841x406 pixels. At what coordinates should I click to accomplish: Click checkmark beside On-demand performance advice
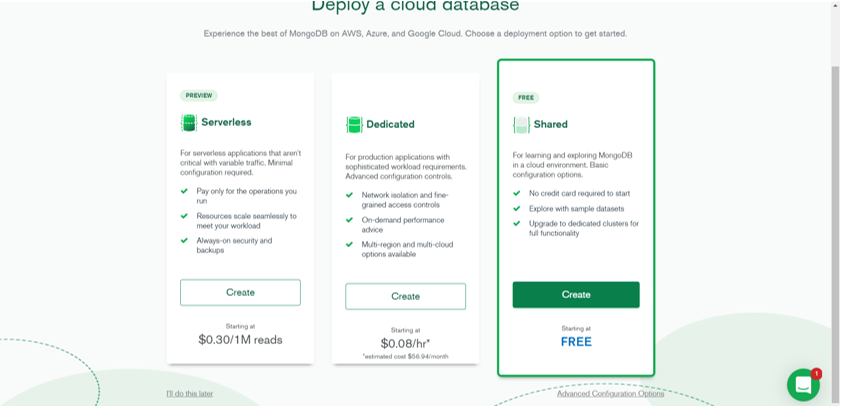349,220
